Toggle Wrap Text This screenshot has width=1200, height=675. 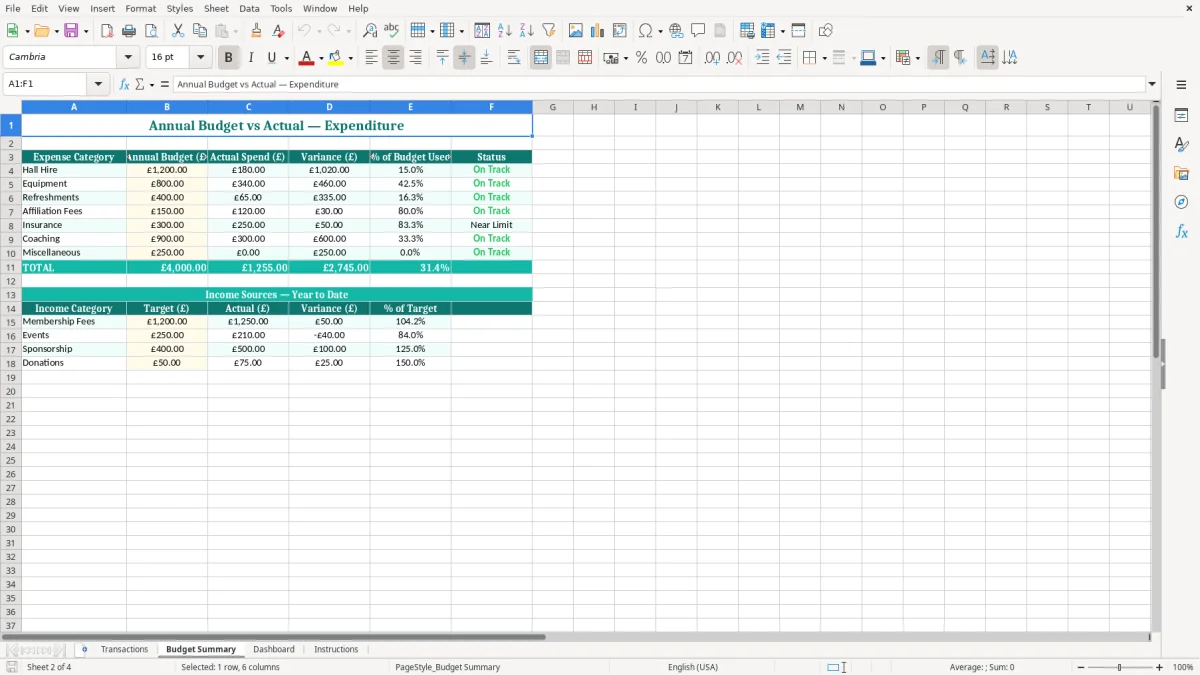[514, 58]
